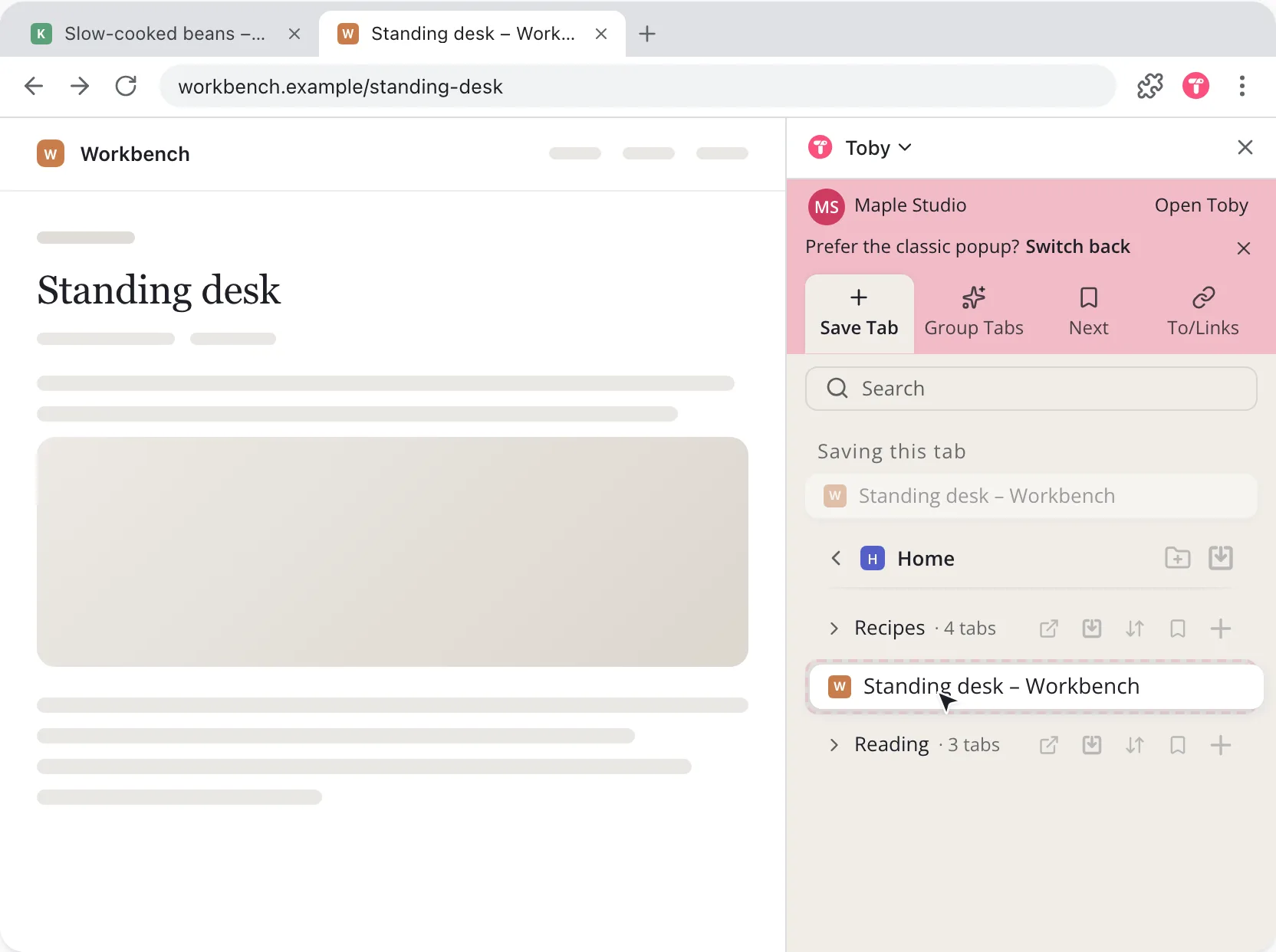
Task: Select the Save Tab tab
Action: (859, 314)
